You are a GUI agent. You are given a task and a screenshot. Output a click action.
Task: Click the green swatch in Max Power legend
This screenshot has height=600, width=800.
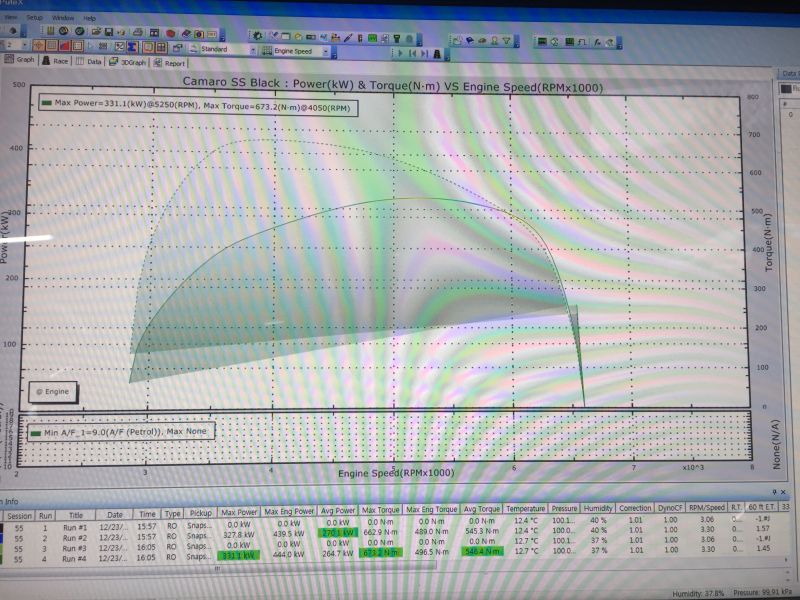[x=47, y=103]
